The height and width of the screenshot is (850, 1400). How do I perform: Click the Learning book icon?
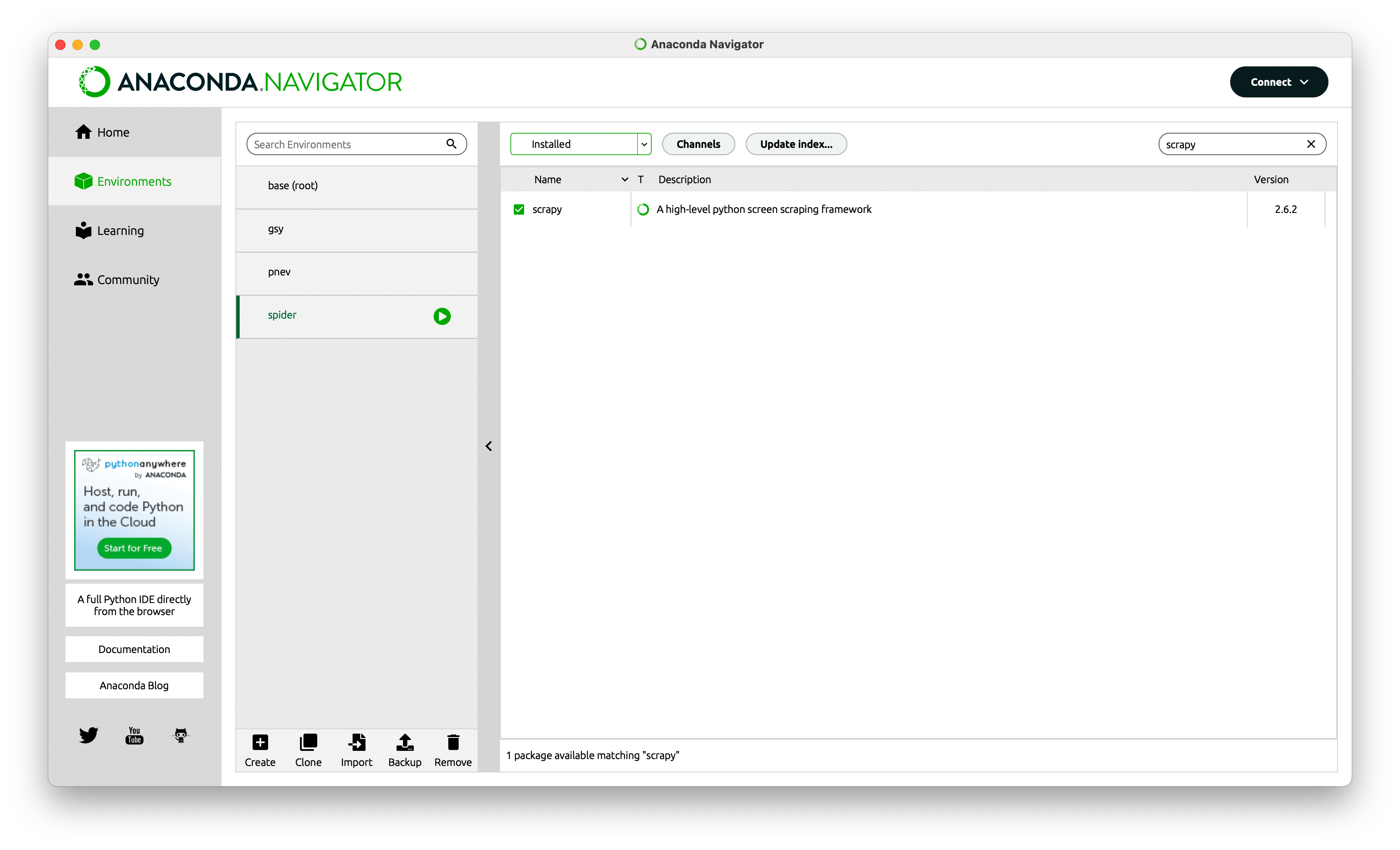click(84, 230)
